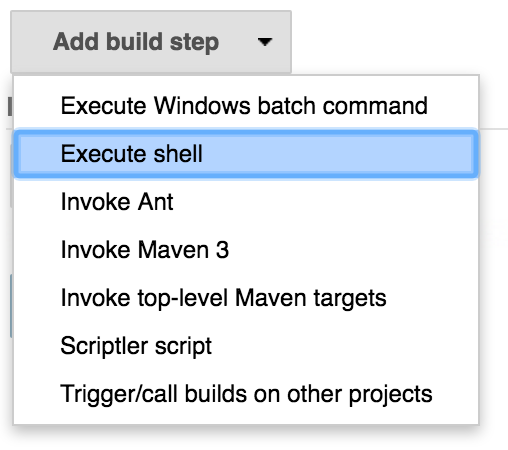
Task: Select Invoke Maven 3 build step
Action: (246, 250)
